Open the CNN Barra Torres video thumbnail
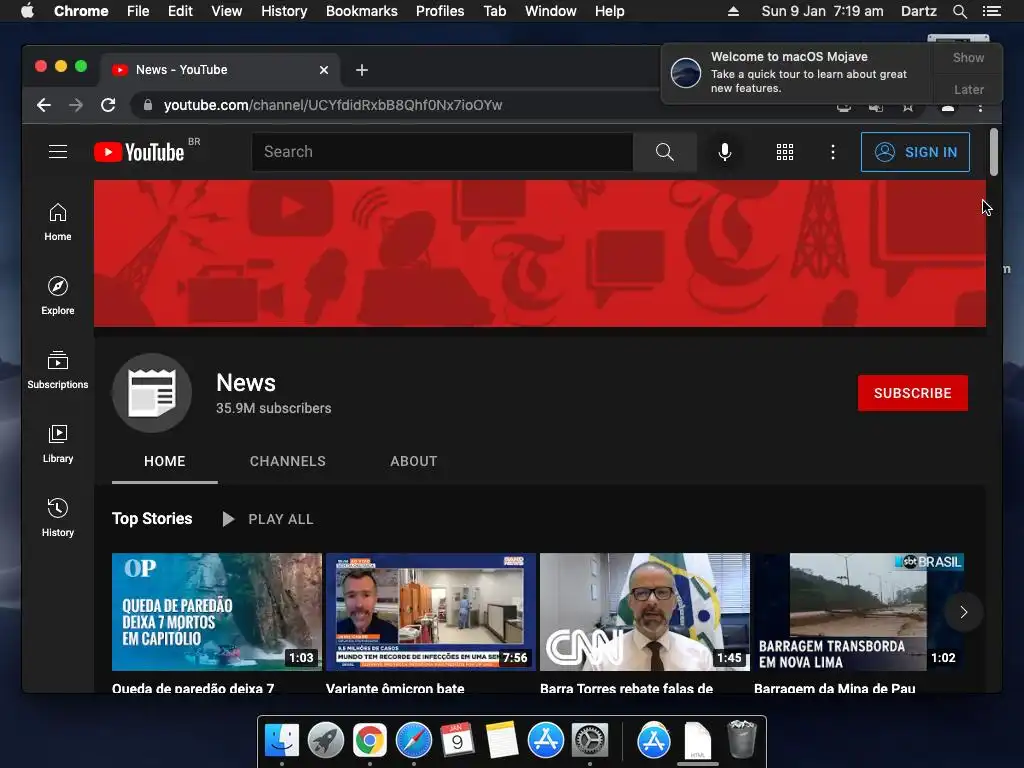Viewport: 1024px width, 768px height. 645,612
